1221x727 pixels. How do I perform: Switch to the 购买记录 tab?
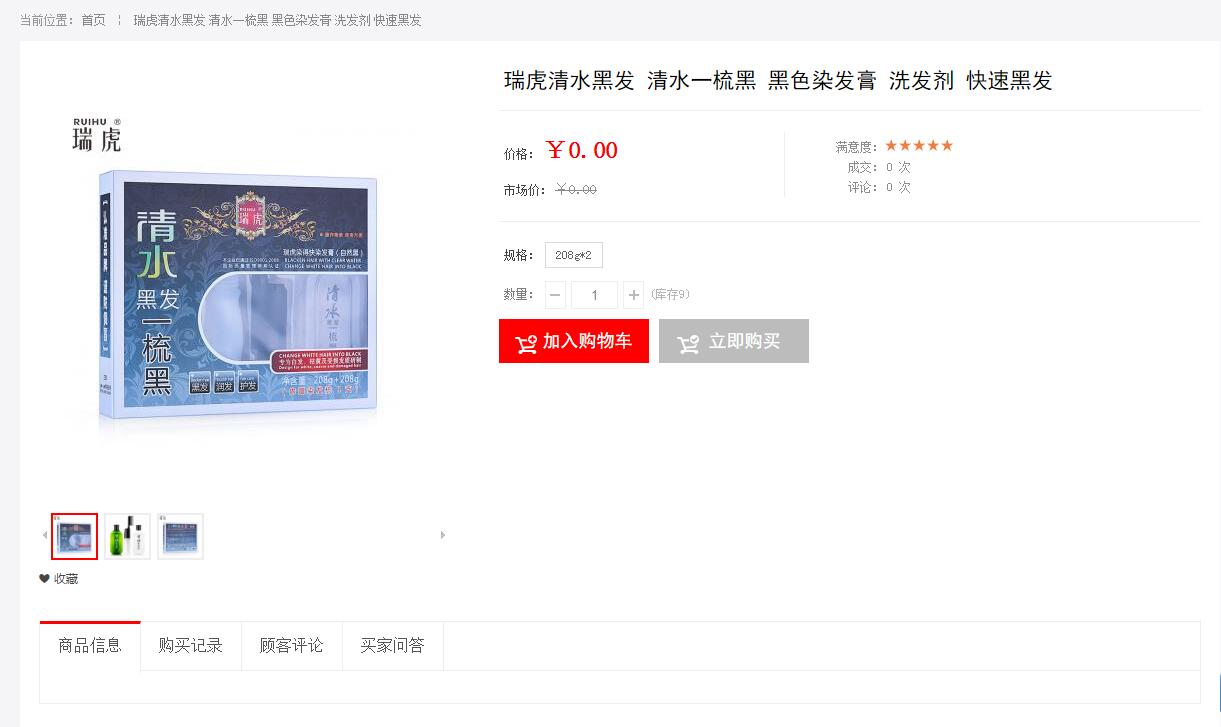tap(191, 646)
